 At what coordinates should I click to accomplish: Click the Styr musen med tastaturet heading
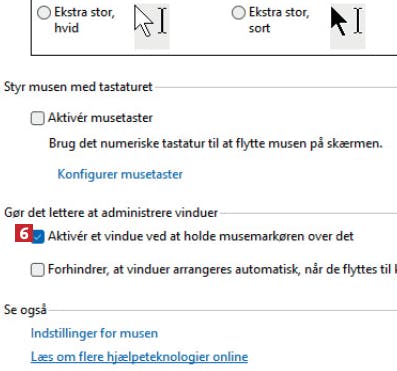coord(78,87)
